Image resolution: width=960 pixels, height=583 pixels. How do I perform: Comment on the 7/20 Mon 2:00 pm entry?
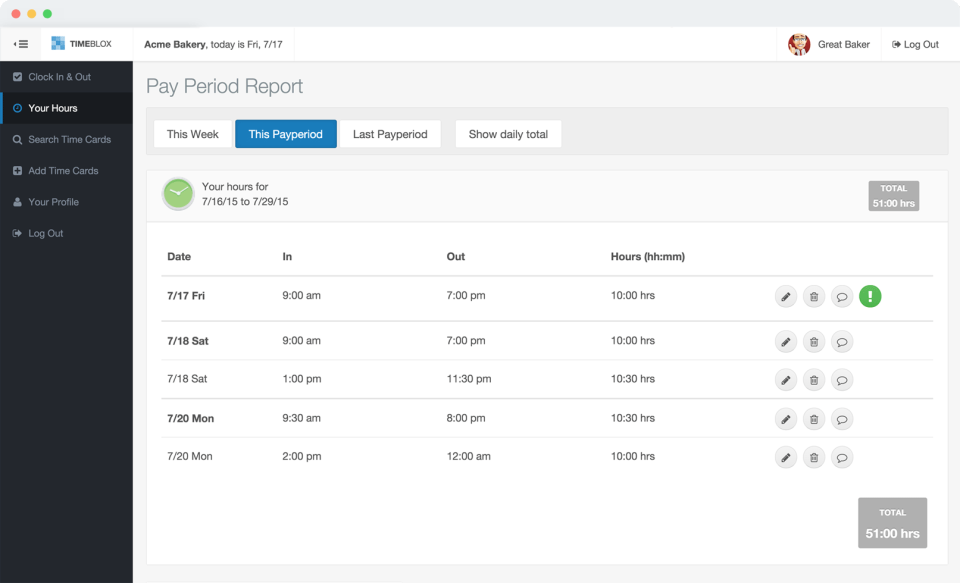point(842,458)
